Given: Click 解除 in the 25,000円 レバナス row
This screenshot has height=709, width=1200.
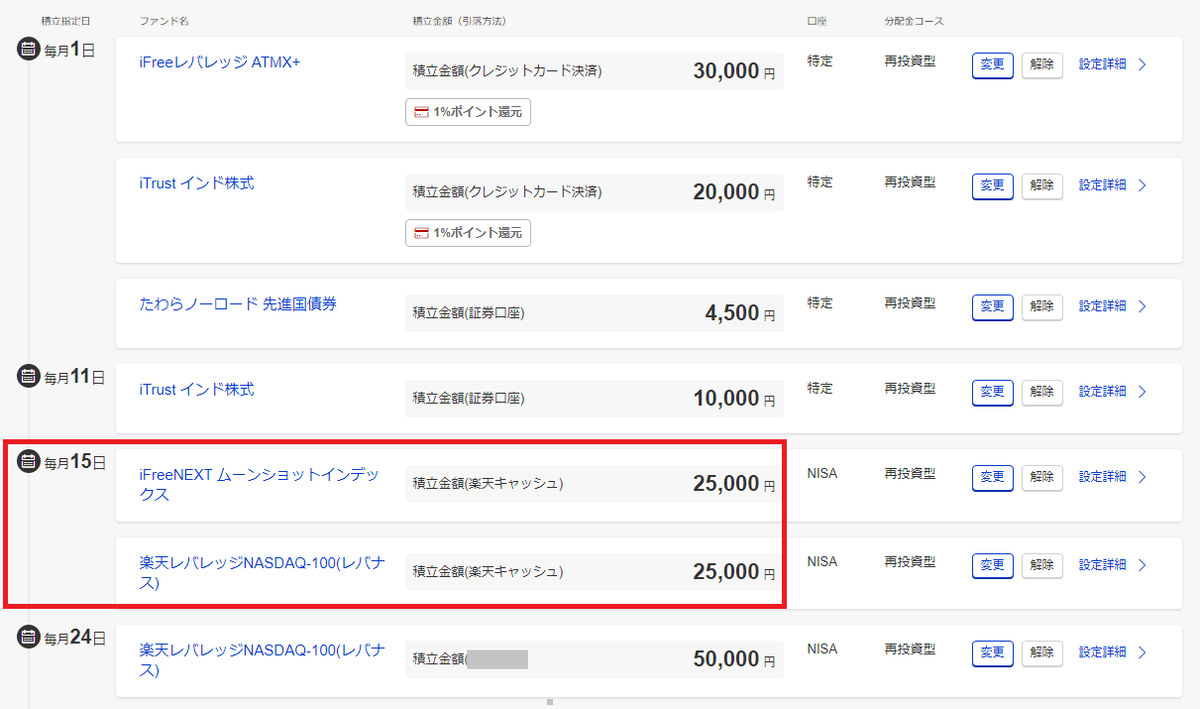Looking at the screenshot, I should (x=1042, y=566).
